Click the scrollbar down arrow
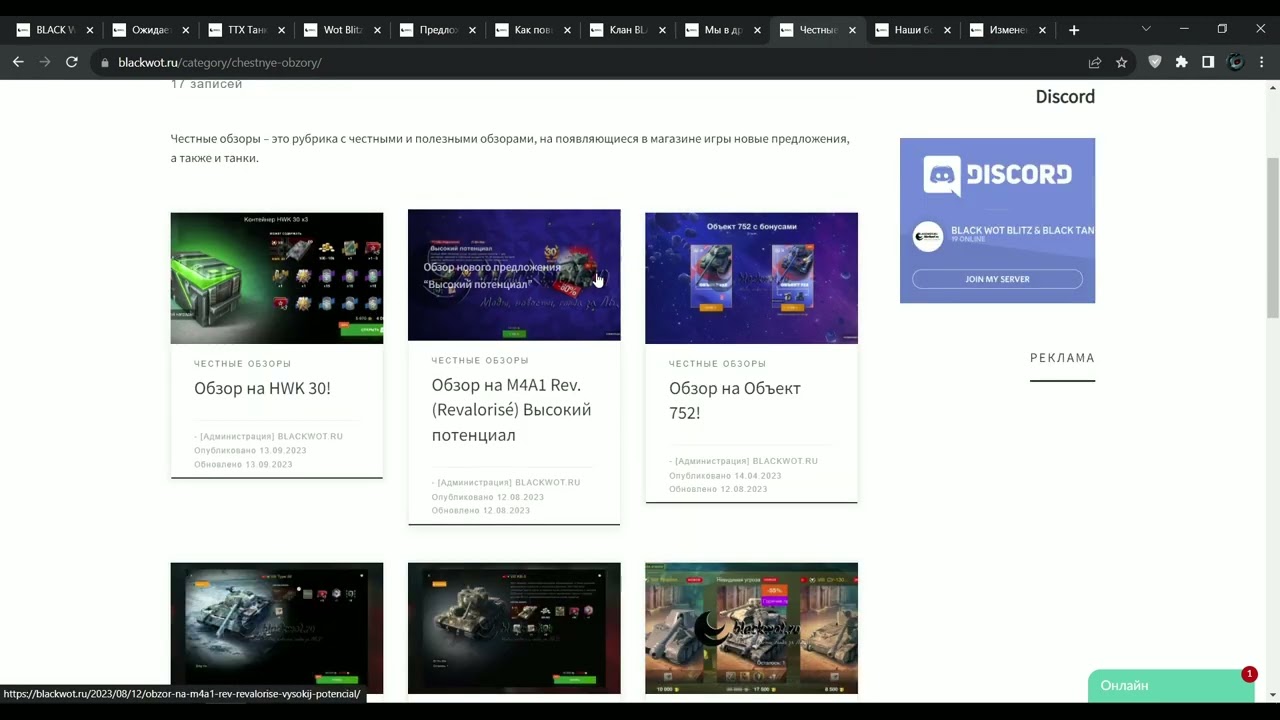This screenshot has width=1280, height=720. tap(1273, 695)
